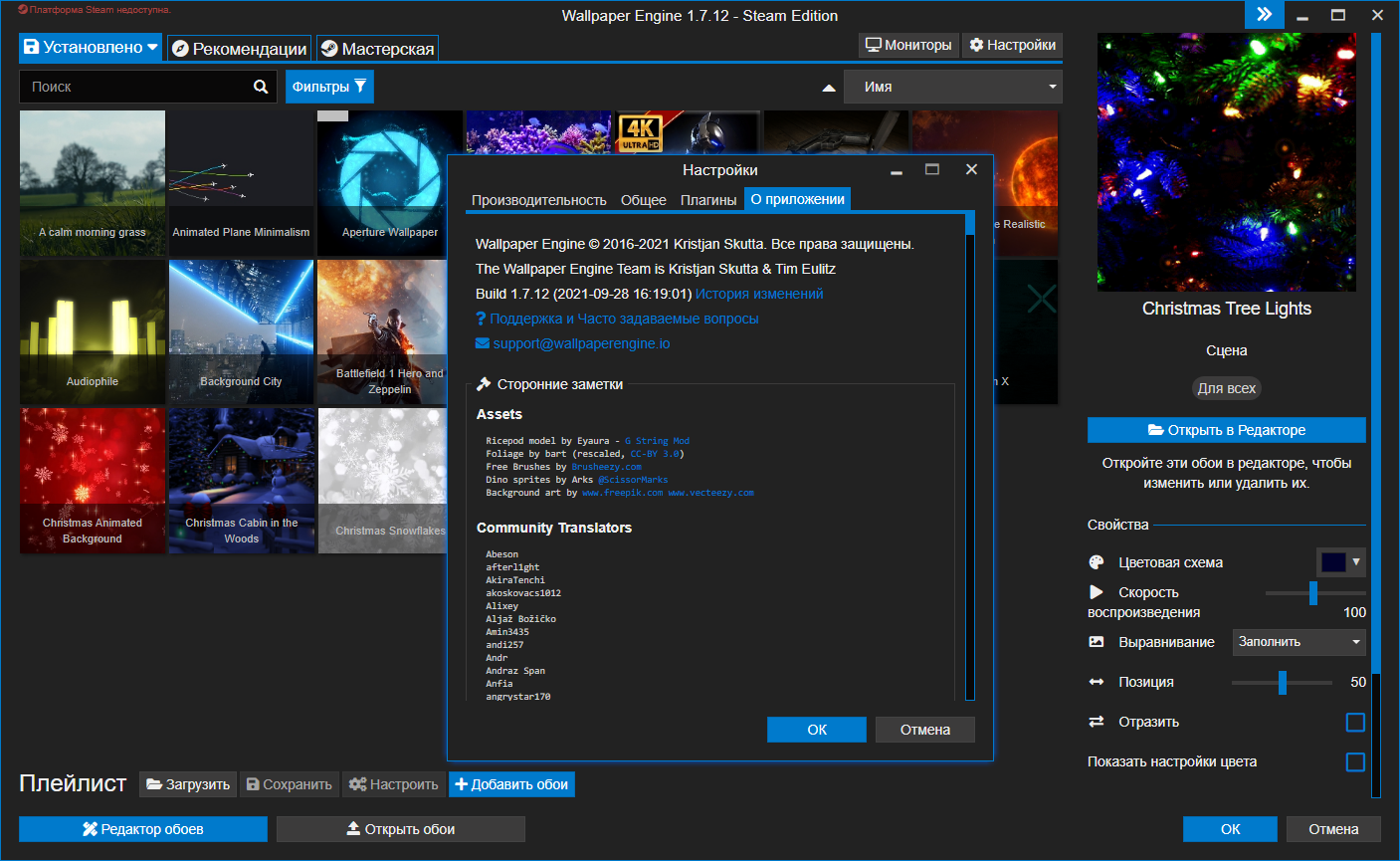Click Christmas Tree Lights preview image

pyautogui.click(x=1227, y=162)
